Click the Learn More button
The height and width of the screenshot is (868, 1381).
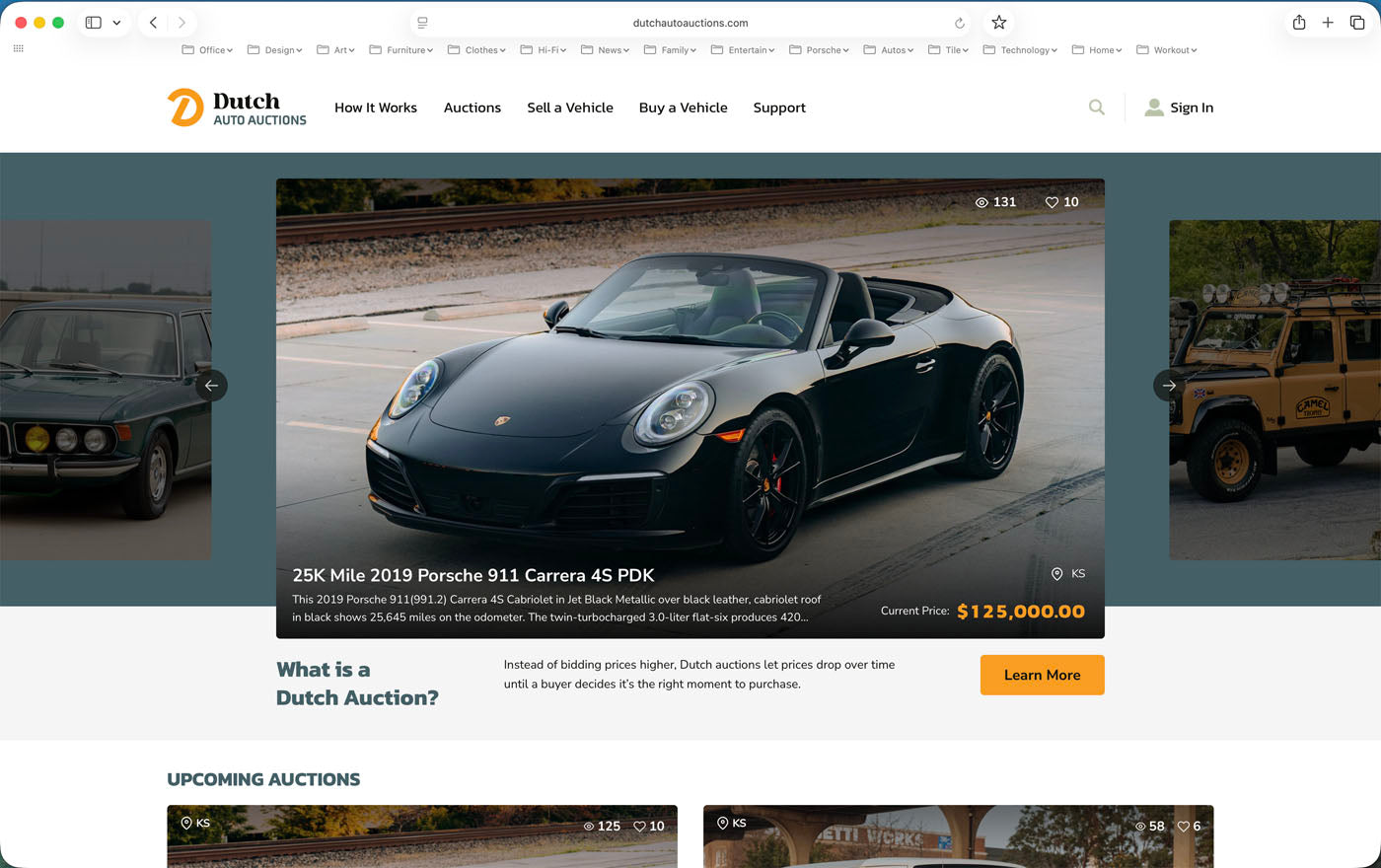1042,675
